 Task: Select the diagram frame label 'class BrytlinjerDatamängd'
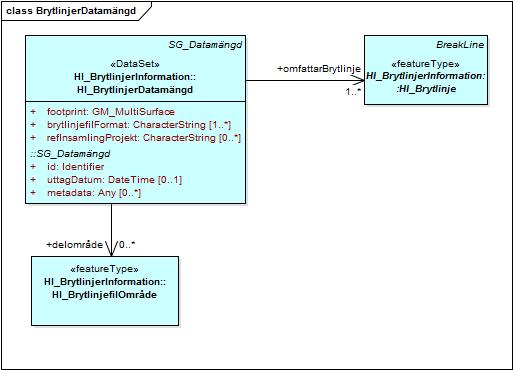[x=71, y=11]
